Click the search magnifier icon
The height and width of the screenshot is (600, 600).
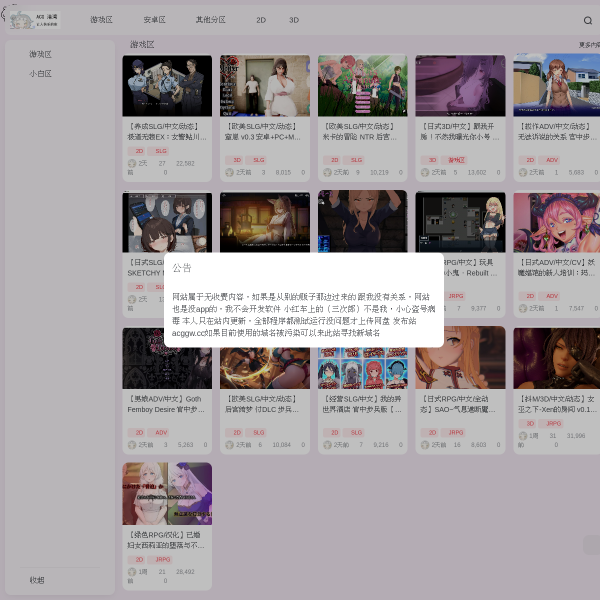click(x=588, y=20)
